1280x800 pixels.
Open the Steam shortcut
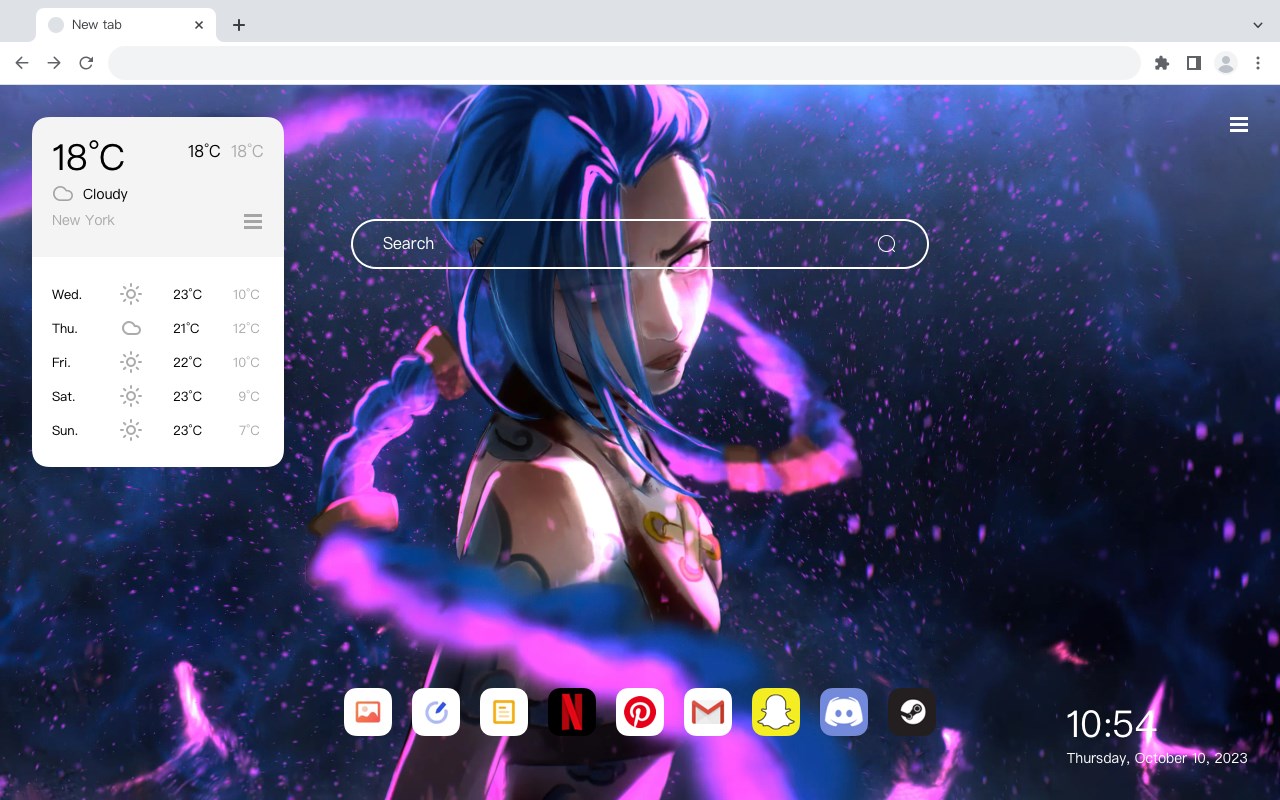pyautogui.click(x=912, y=712)
